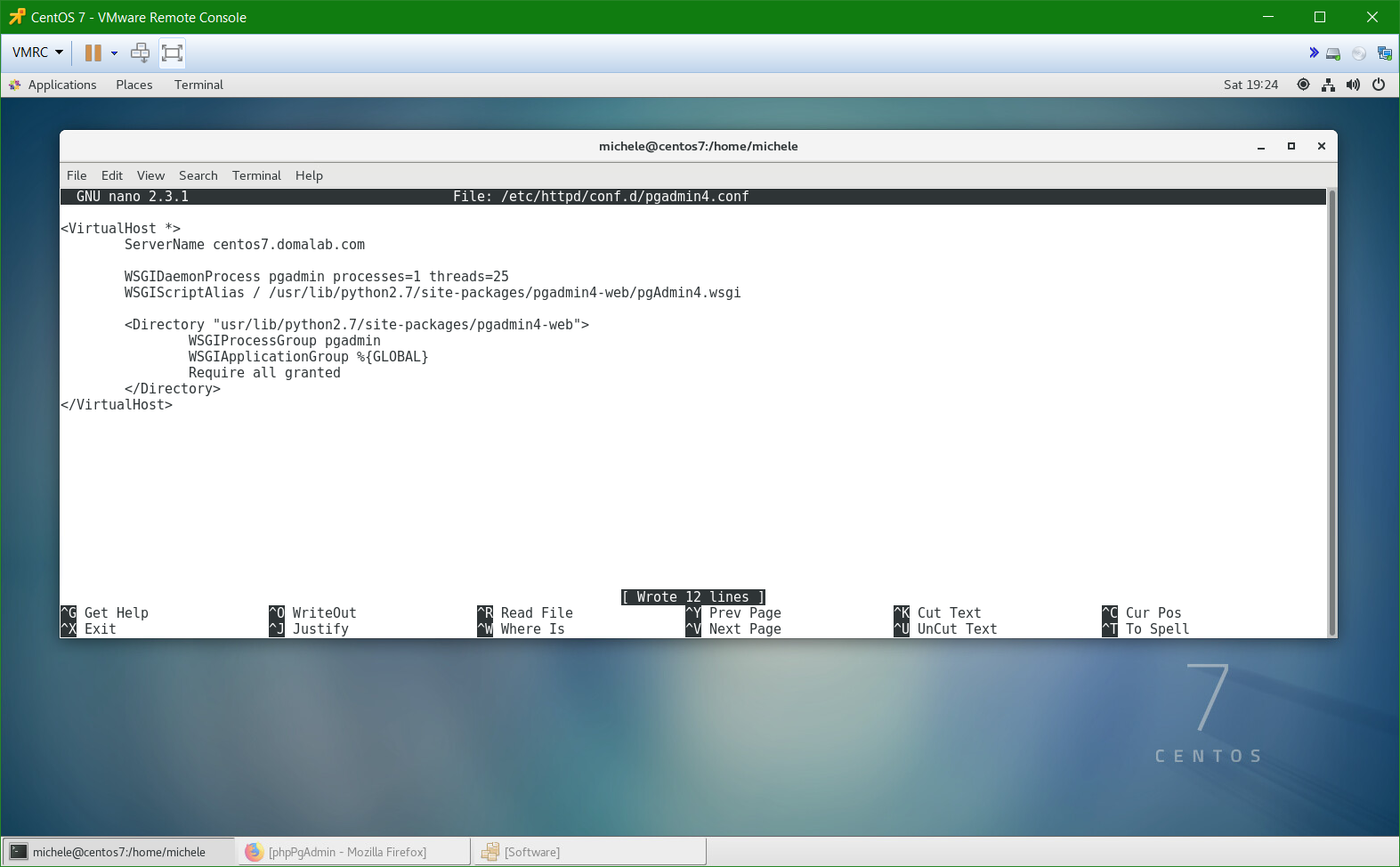Click the VMRC double-chevron expand icon
The image size is (1400, 867).
coord(1314,53)
